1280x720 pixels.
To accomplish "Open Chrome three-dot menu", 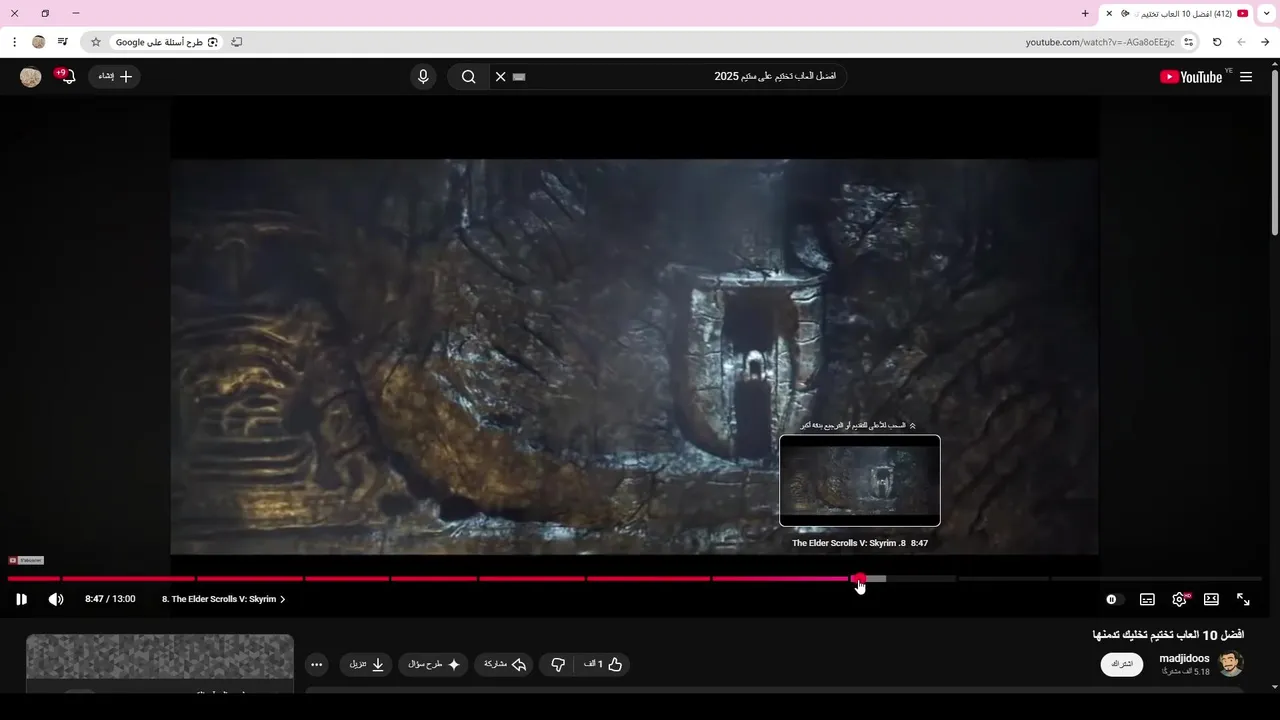I will [14, 42].
